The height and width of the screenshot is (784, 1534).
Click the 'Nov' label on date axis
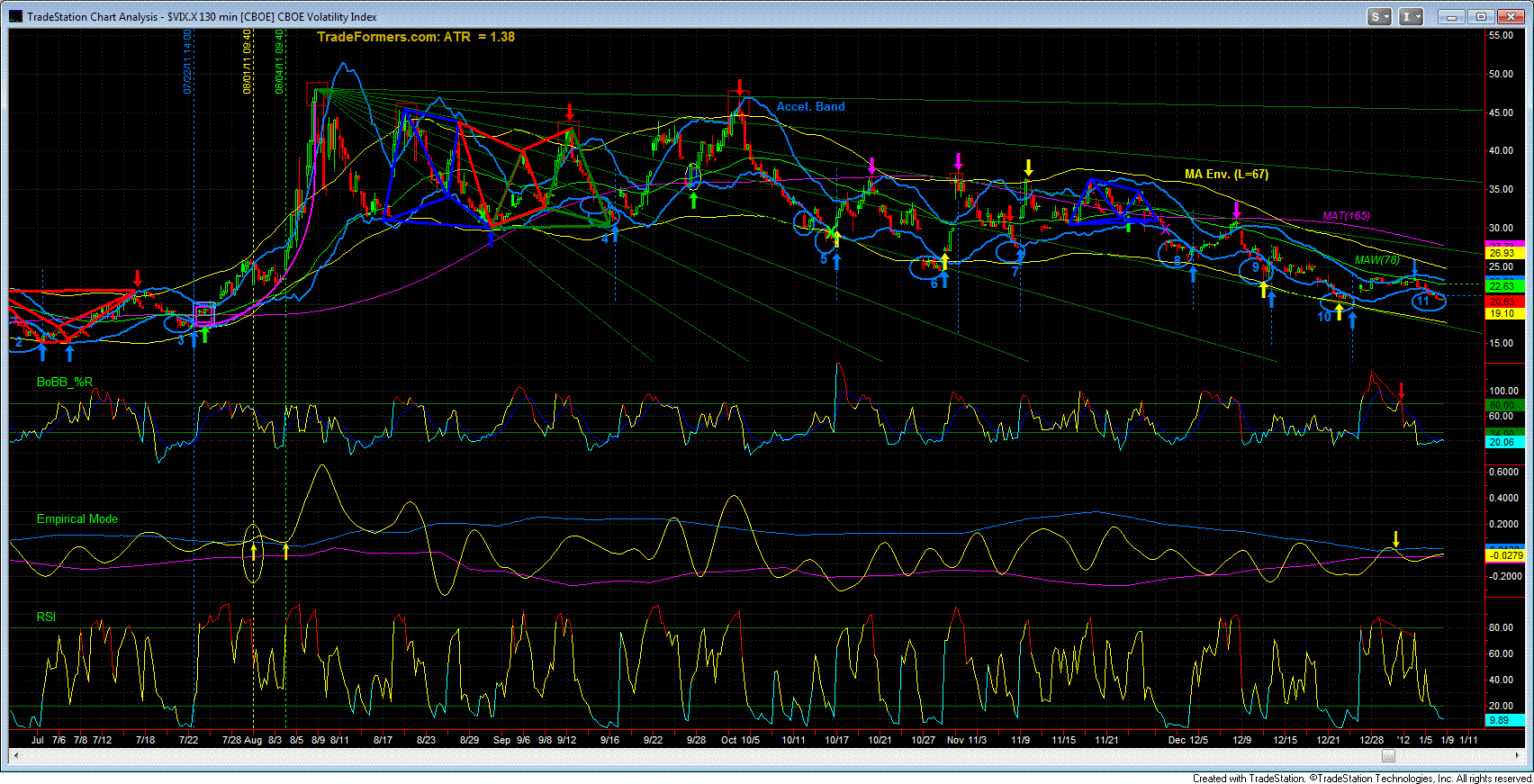[956, 740]
